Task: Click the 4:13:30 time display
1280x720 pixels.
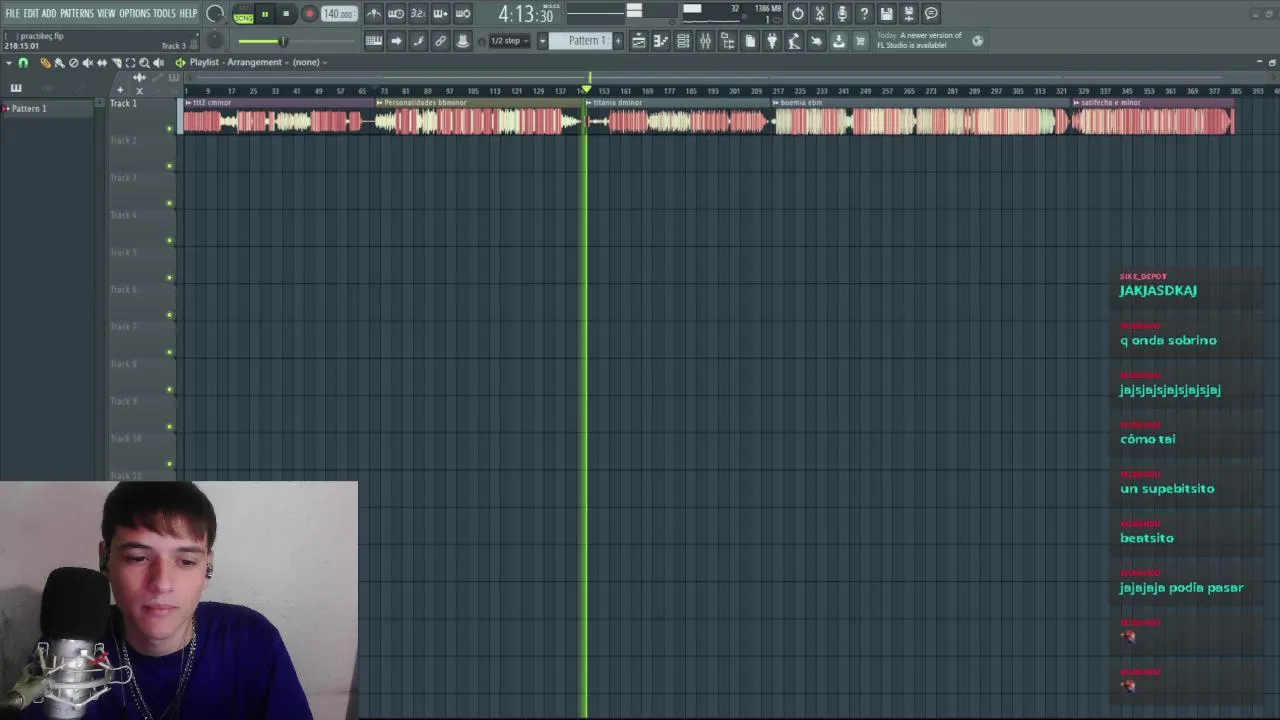Action: tap(526, 14)
